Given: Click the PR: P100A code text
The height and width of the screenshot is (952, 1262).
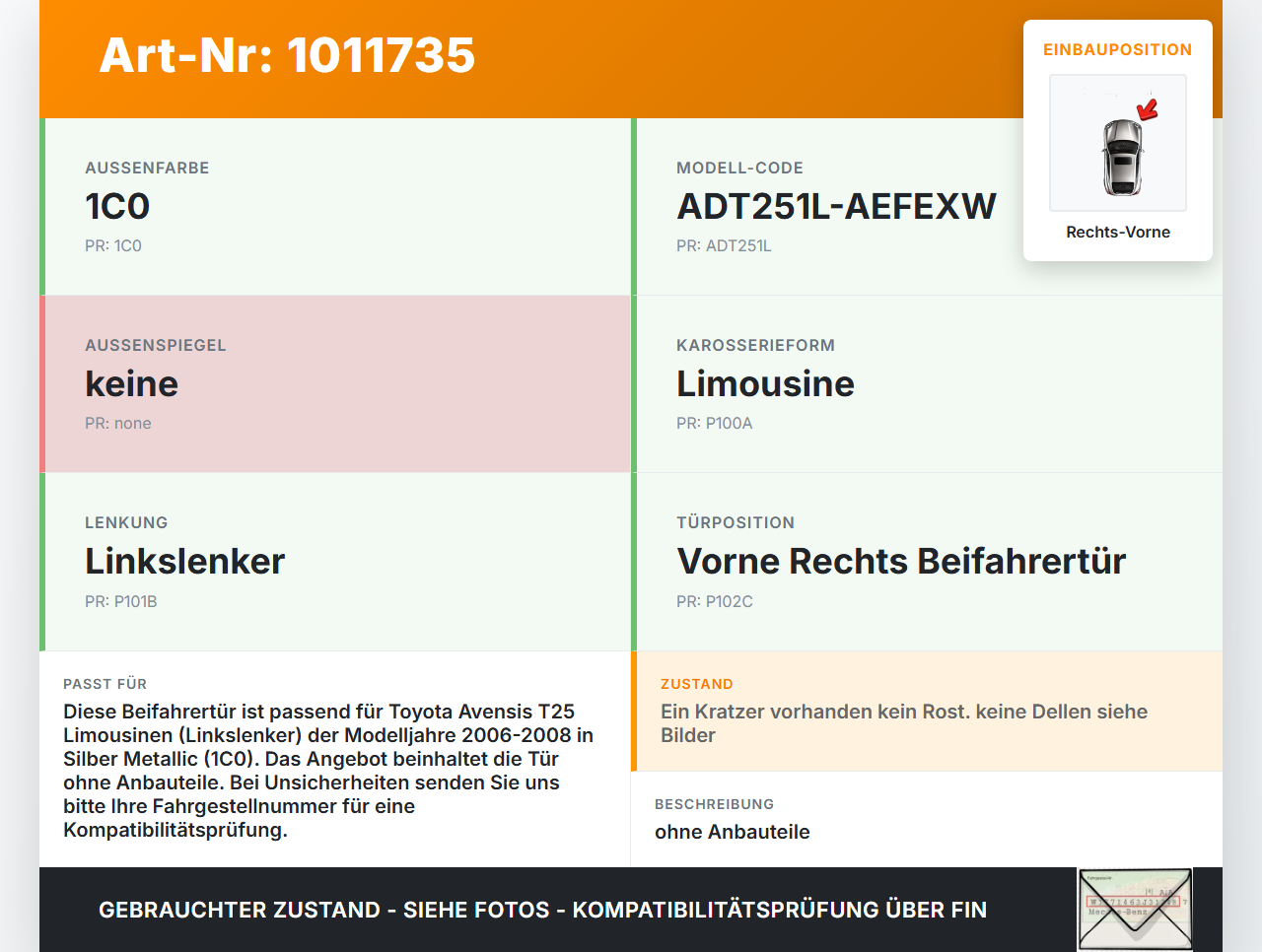Looking at the screenshot, I should [714, 423].
